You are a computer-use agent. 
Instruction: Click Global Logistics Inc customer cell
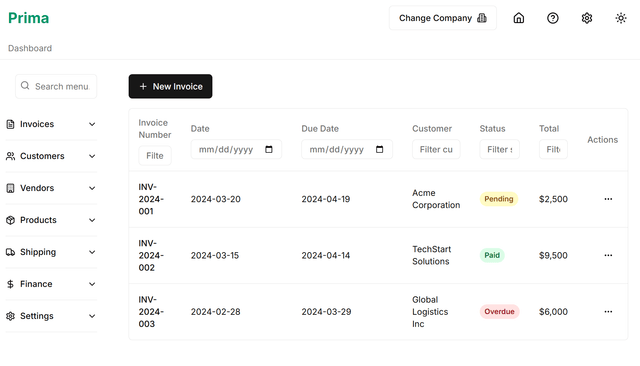[x=430, y=312]
